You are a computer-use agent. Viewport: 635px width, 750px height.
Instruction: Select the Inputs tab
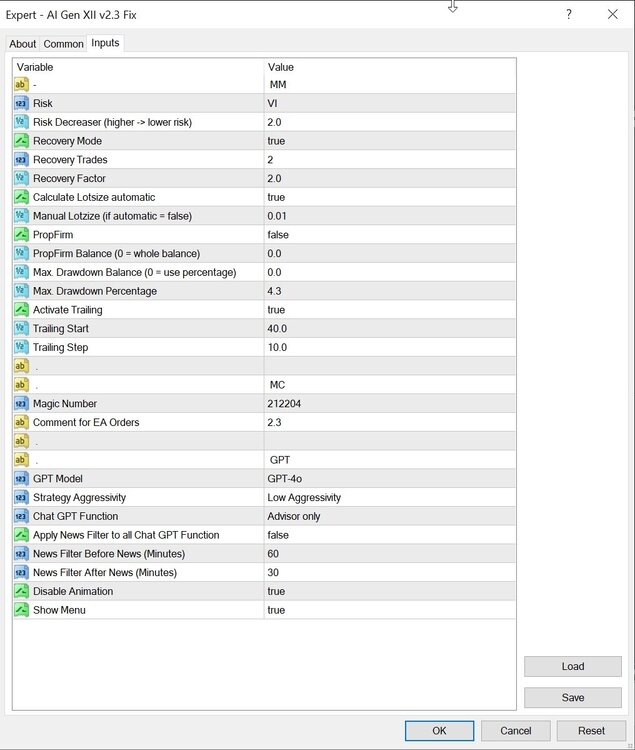pyautogui.click(x=105, y=43)
